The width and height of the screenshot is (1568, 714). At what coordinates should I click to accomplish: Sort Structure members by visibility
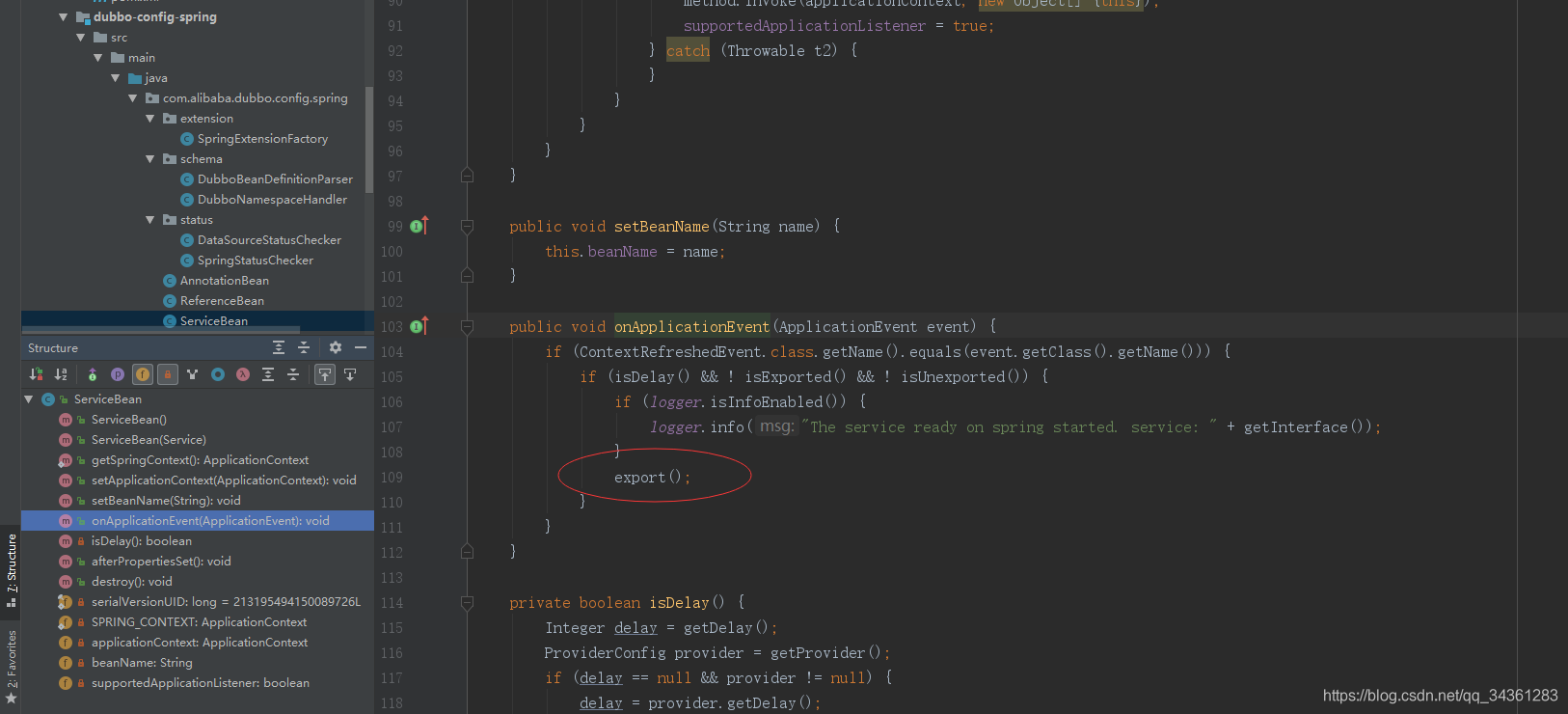36,374
